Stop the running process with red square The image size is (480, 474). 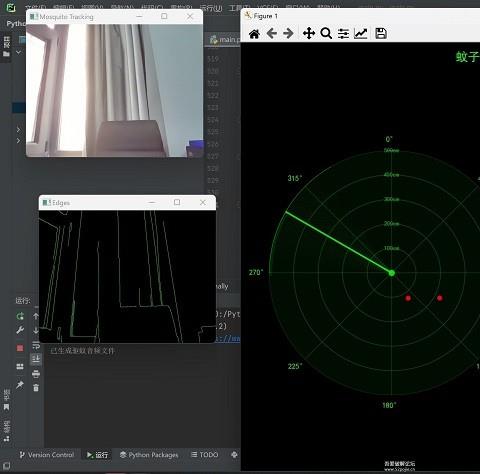20,348
